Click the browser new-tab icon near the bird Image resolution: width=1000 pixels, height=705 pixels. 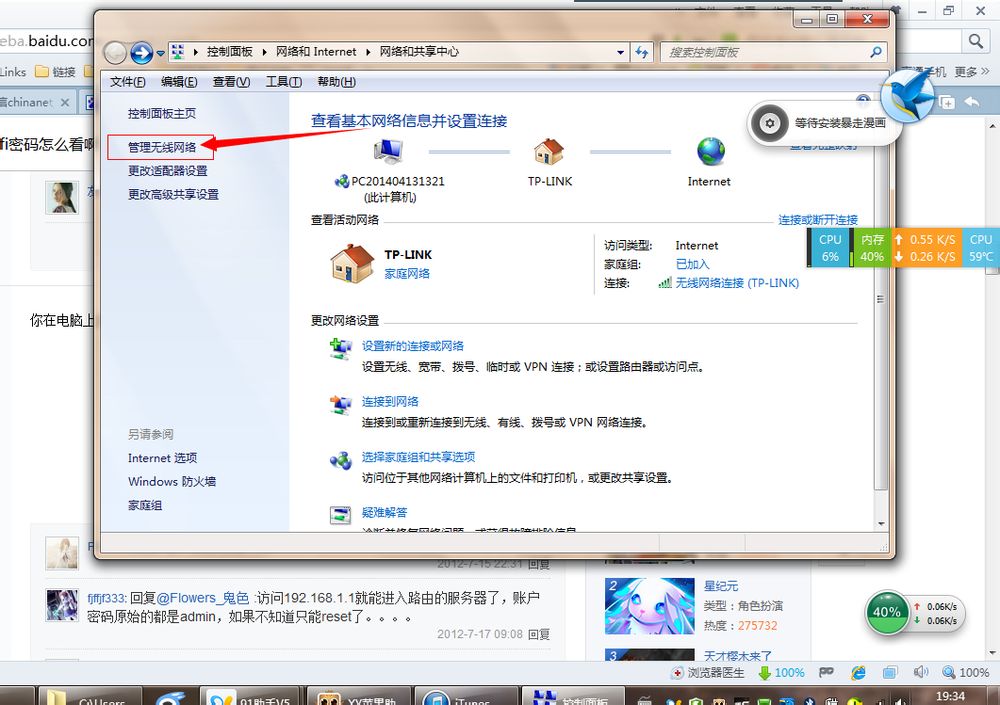pos(946,102)
